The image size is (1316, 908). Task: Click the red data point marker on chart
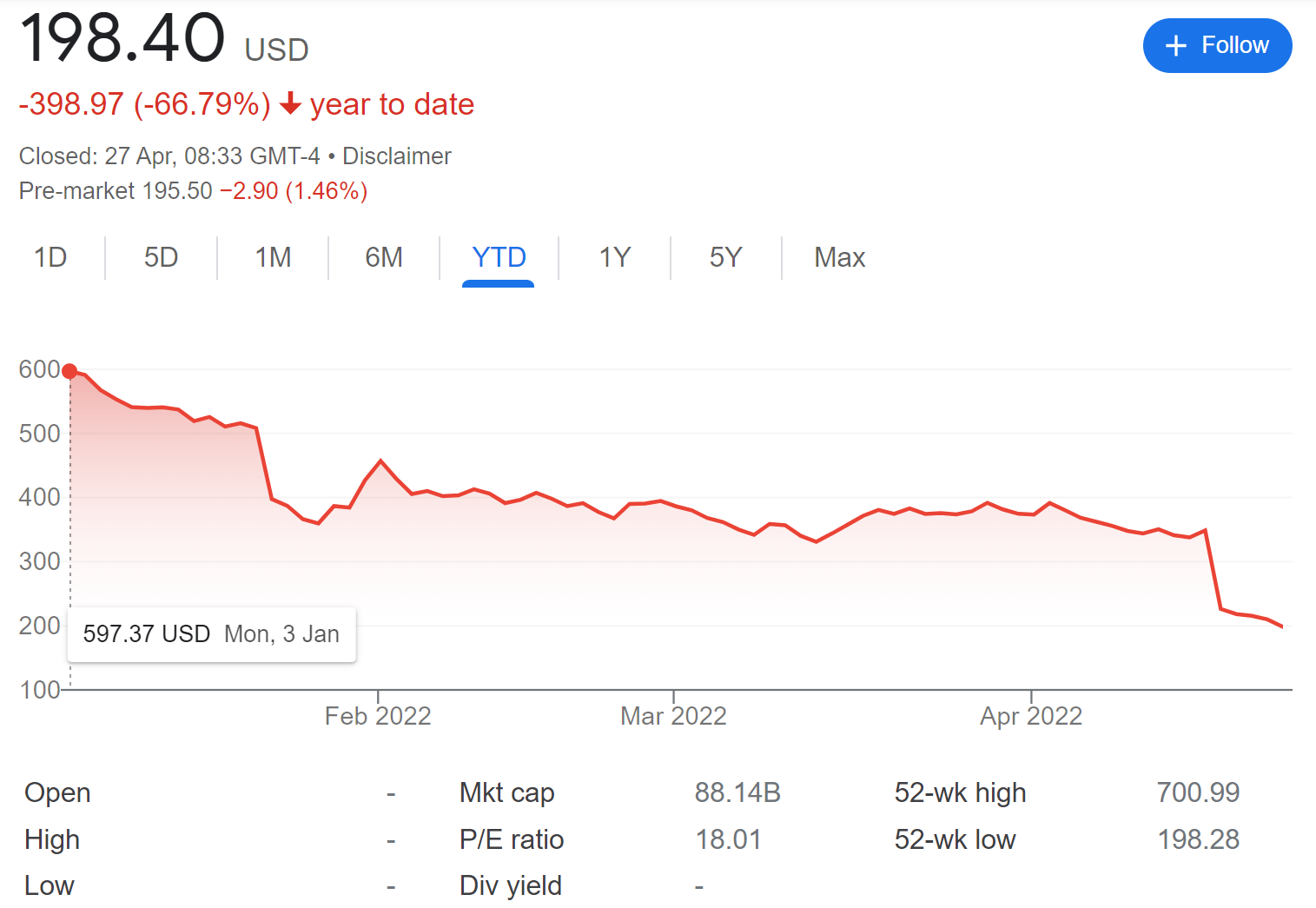[70, 371]
